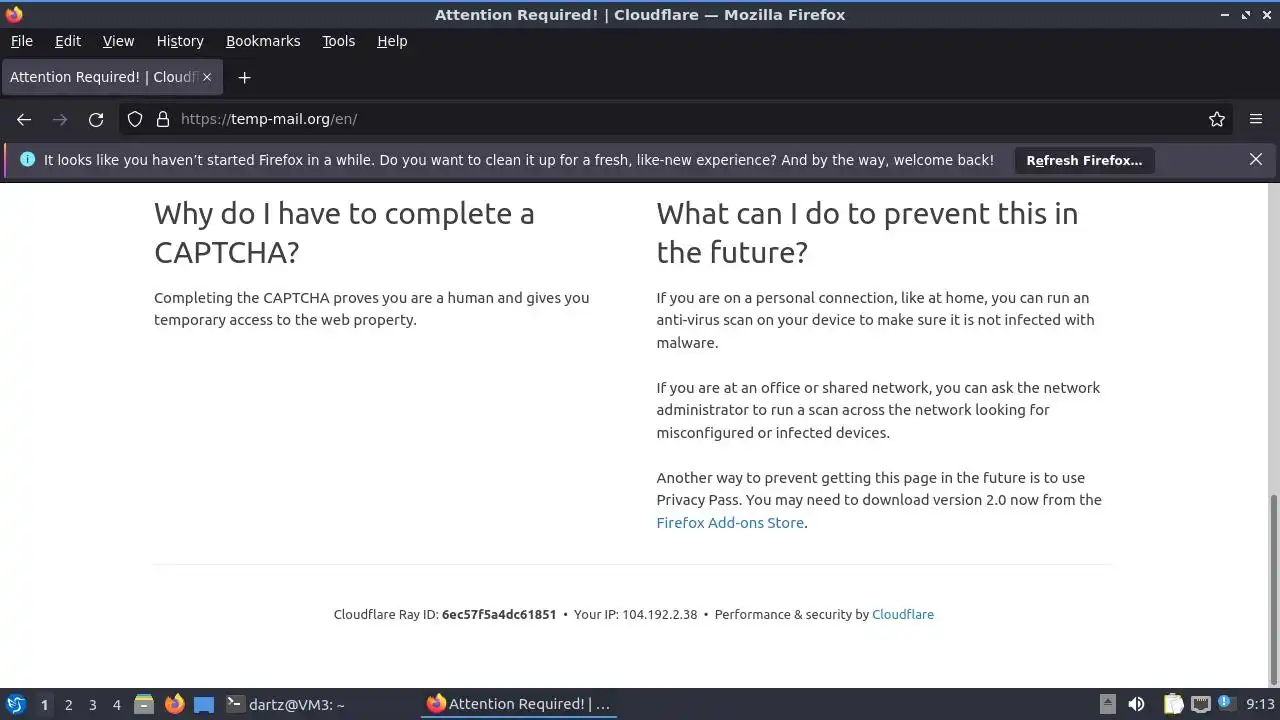This screenshot has width=1280, height=720.
Task: Open the Edit menu
Action: point(68,41)
